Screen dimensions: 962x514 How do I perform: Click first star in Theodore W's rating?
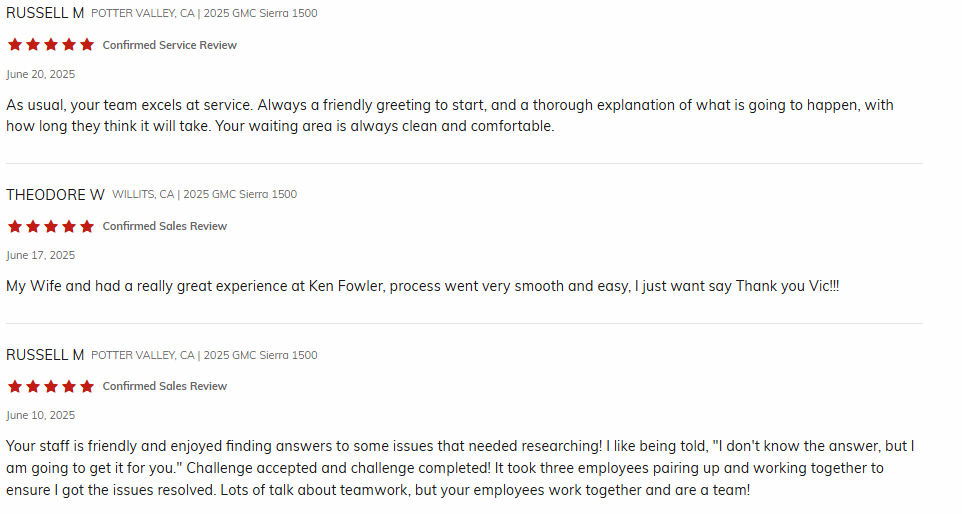pyautogui.click(x=14, y=226)
